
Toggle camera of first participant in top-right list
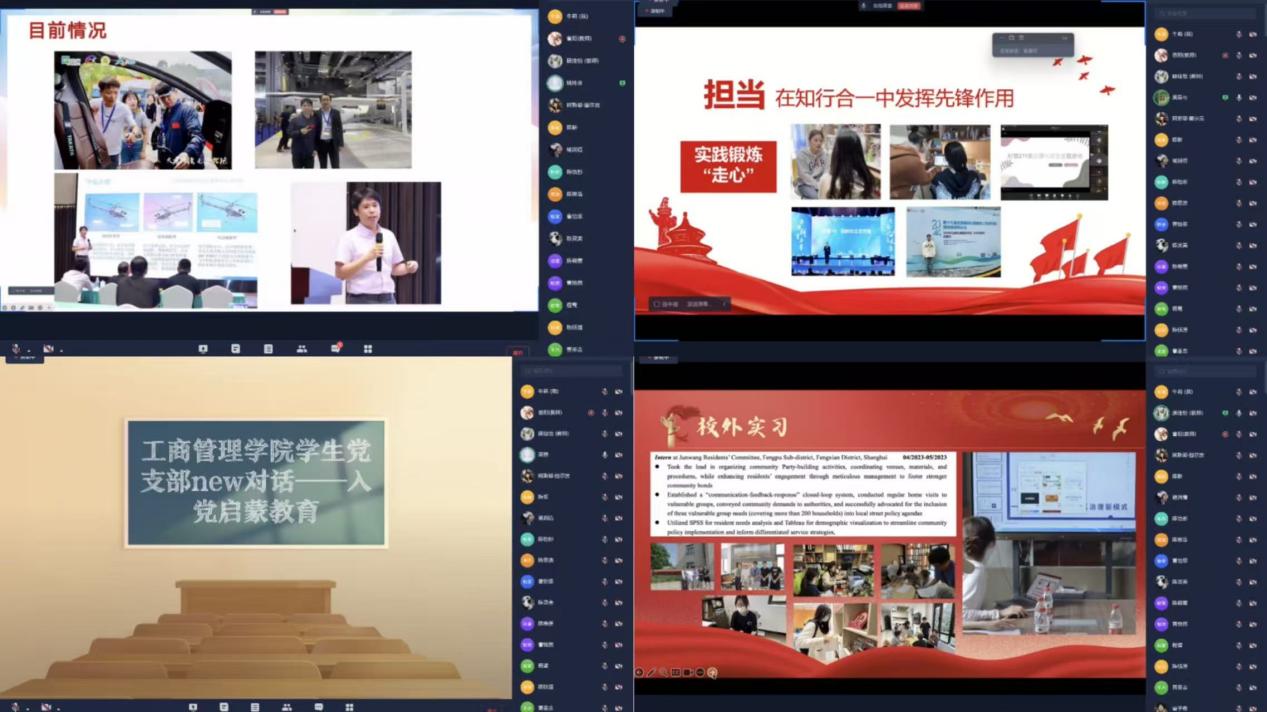pyautogui.click(x=1253, y=34)
